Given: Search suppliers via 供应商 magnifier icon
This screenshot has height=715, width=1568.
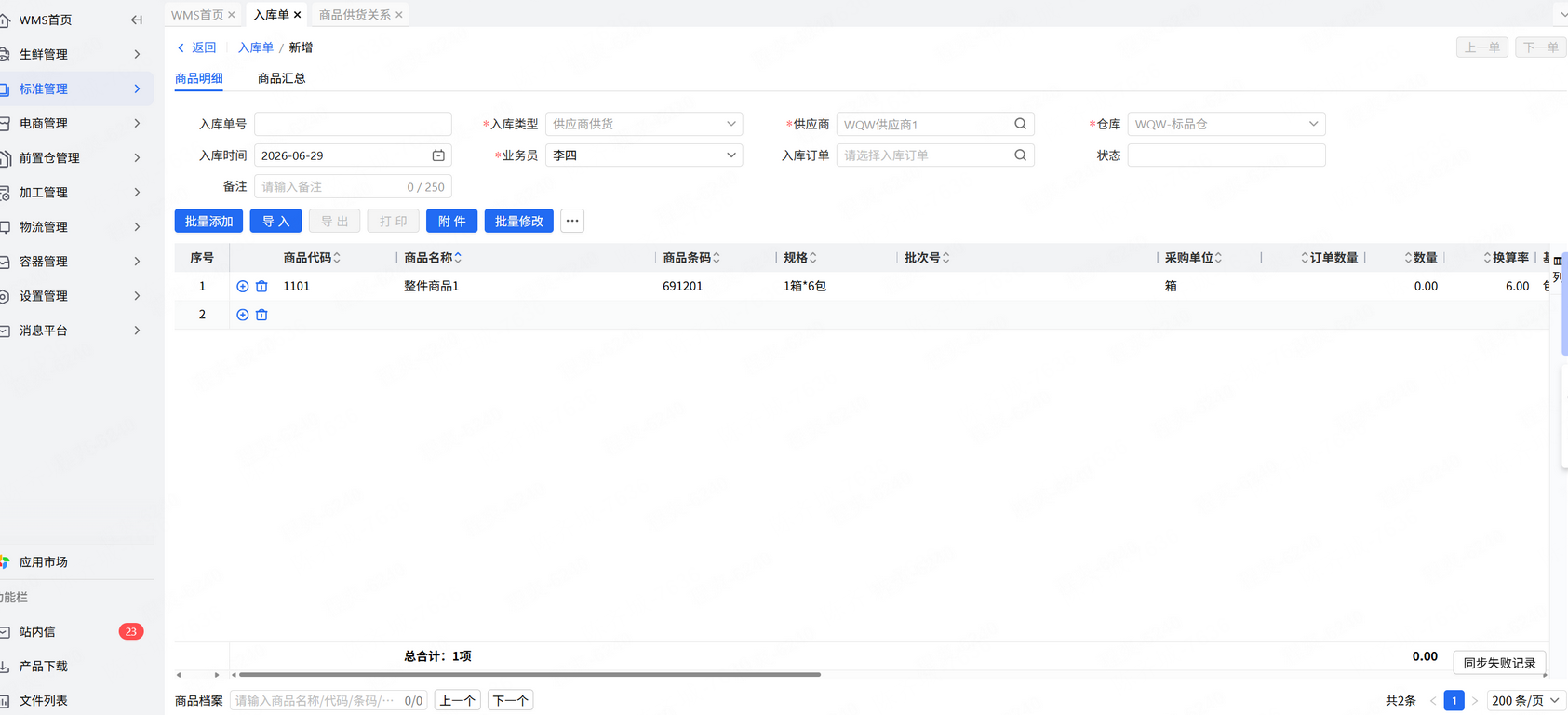Looking at the screenshot, I should point(1020,124).
